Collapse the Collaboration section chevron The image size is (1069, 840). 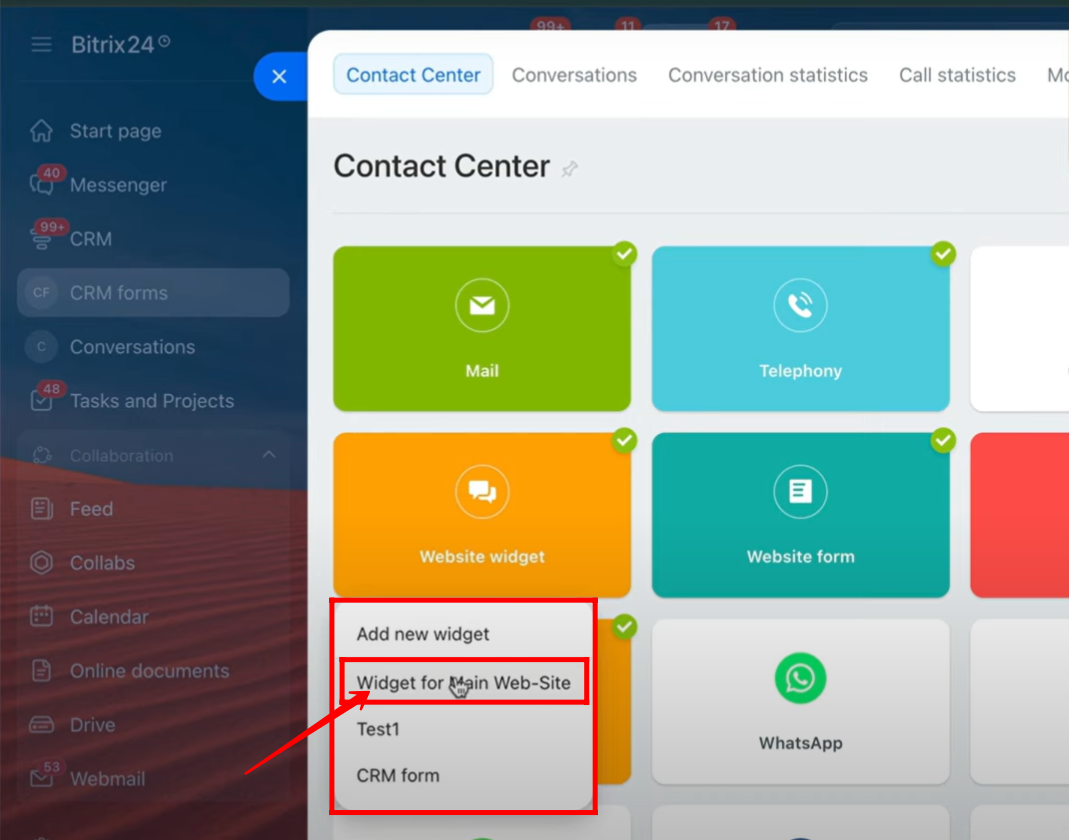269,454
